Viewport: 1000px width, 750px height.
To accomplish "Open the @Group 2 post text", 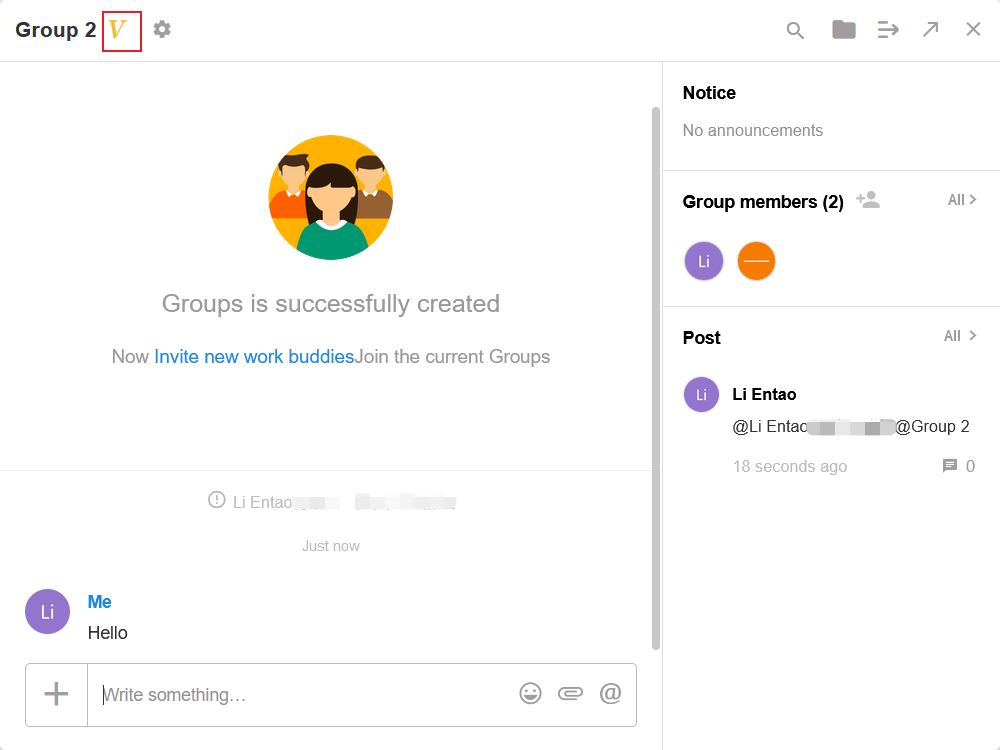I will (932, 426).
